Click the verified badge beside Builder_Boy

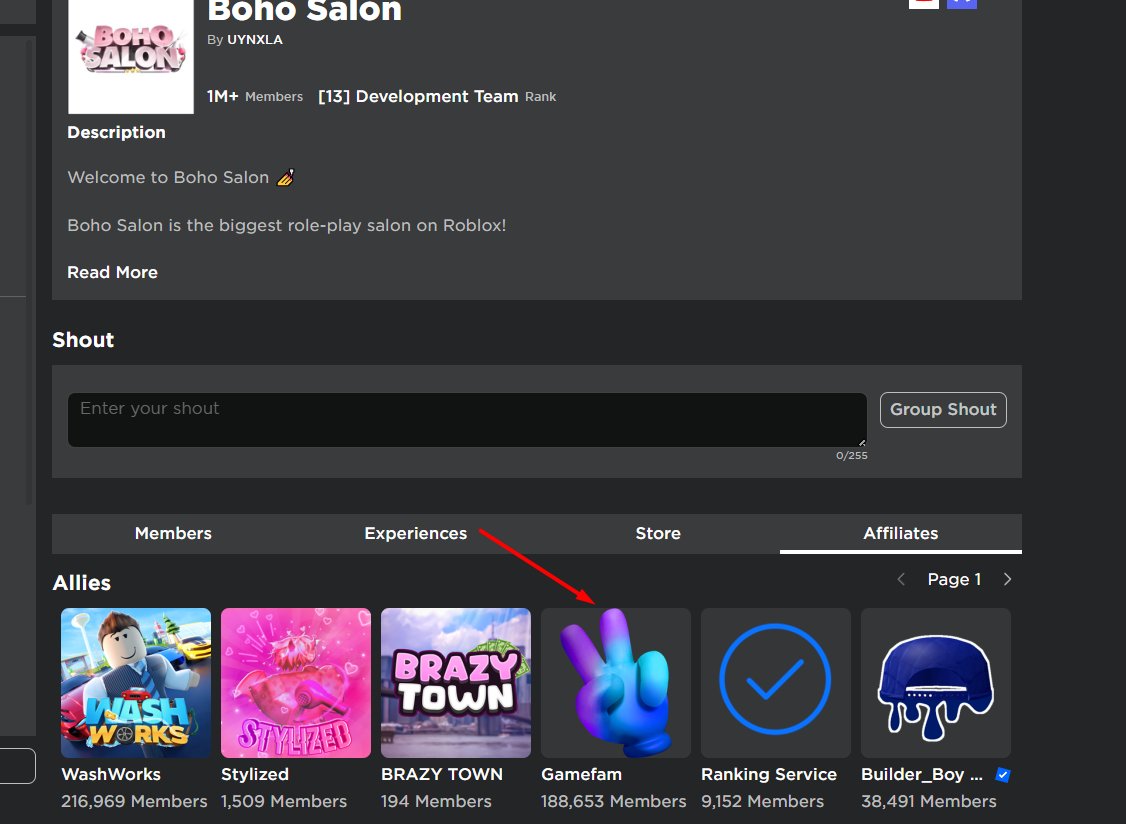click(x=1003, y=774)
